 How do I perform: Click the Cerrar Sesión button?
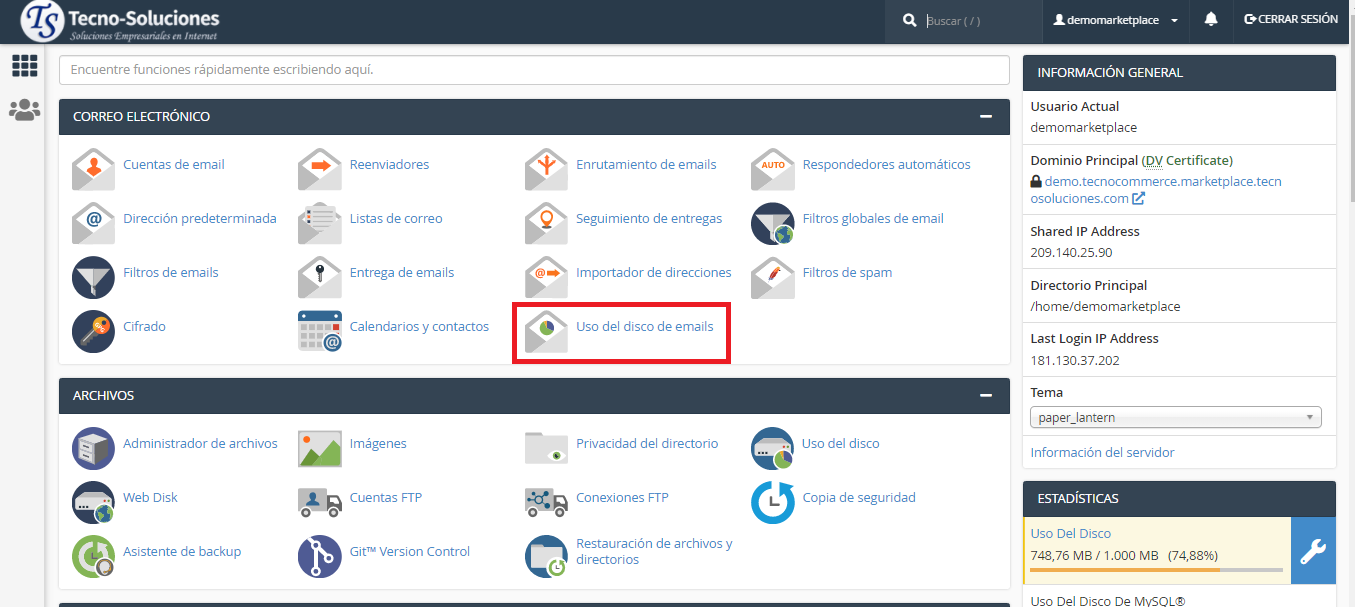tap(1290, 20)
